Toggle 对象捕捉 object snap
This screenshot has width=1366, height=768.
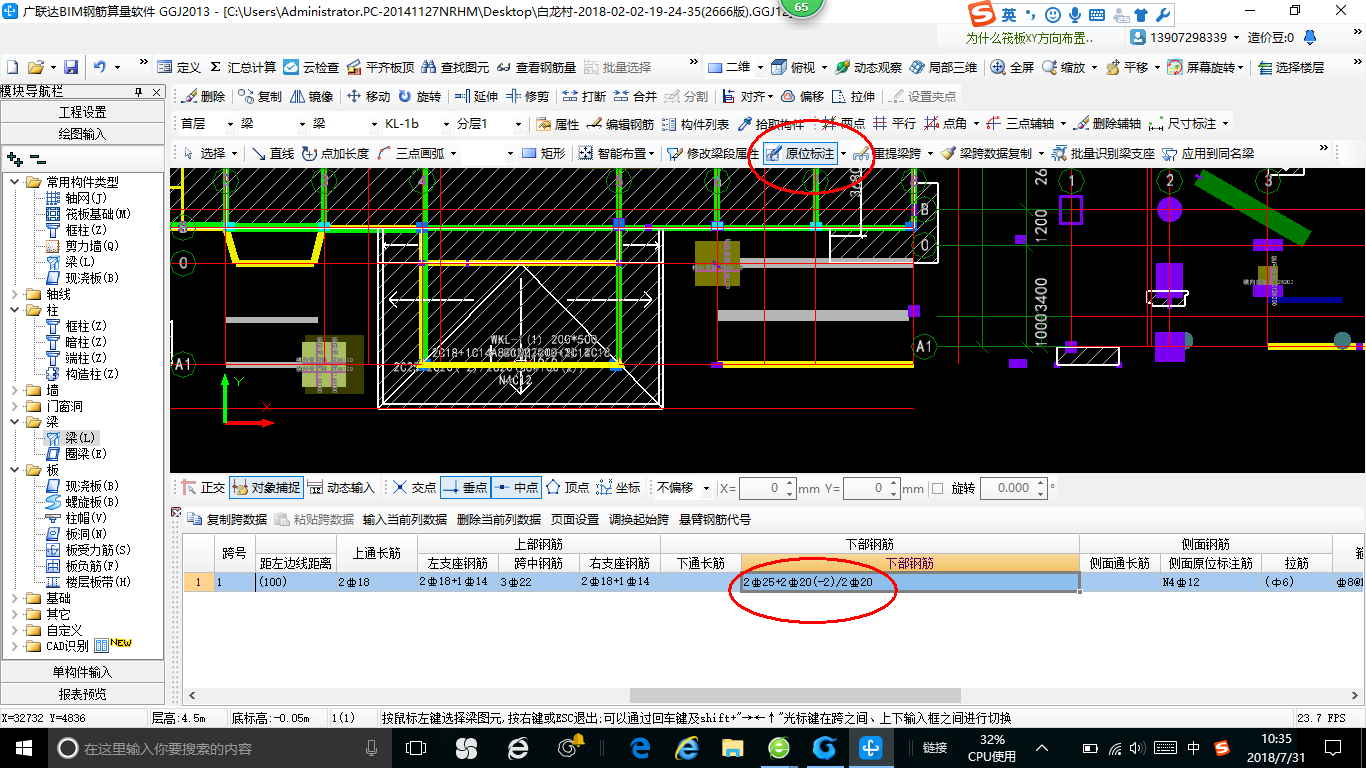pos(266,488)
